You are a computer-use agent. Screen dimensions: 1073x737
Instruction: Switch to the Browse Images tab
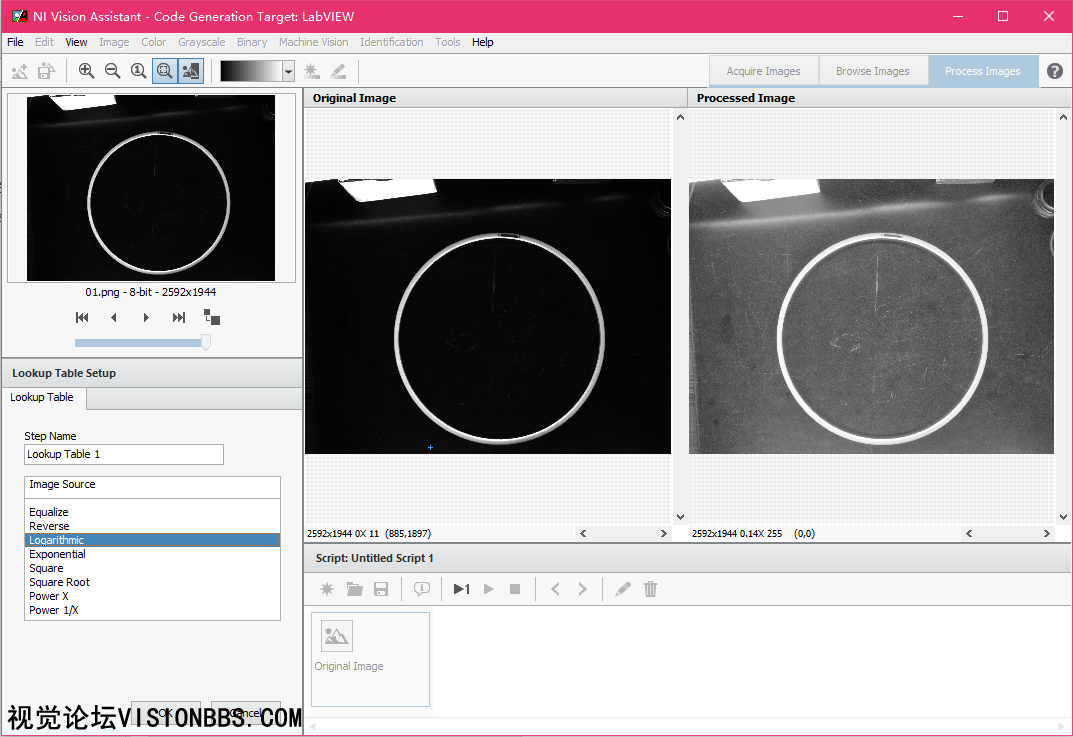click(x=872, y=71)
